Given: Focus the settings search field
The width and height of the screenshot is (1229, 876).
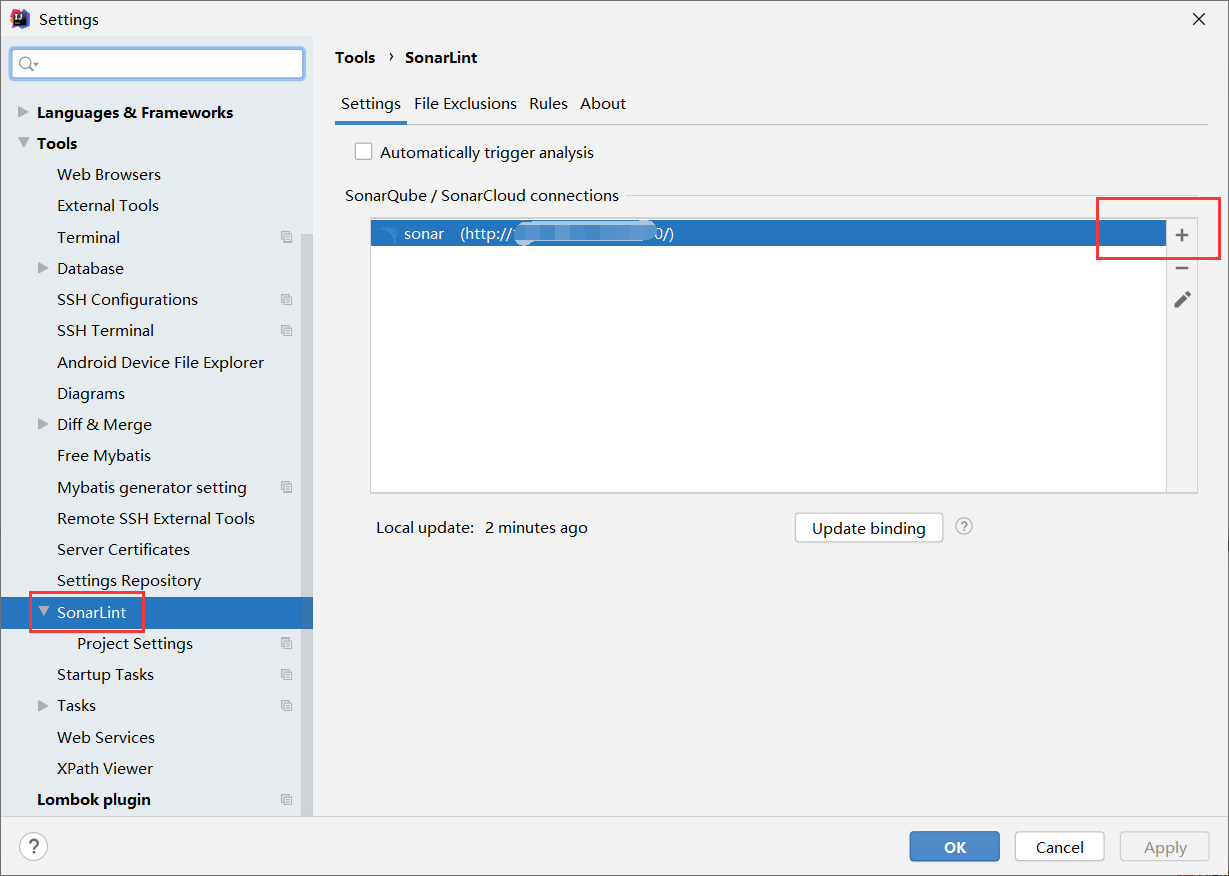Looking at the screenshot, I should tap(158, 64).
